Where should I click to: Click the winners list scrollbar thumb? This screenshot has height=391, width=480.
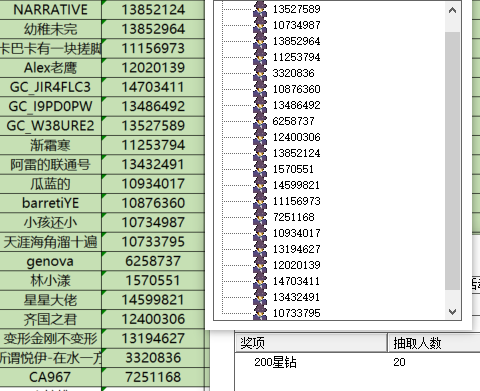point(452,161)
